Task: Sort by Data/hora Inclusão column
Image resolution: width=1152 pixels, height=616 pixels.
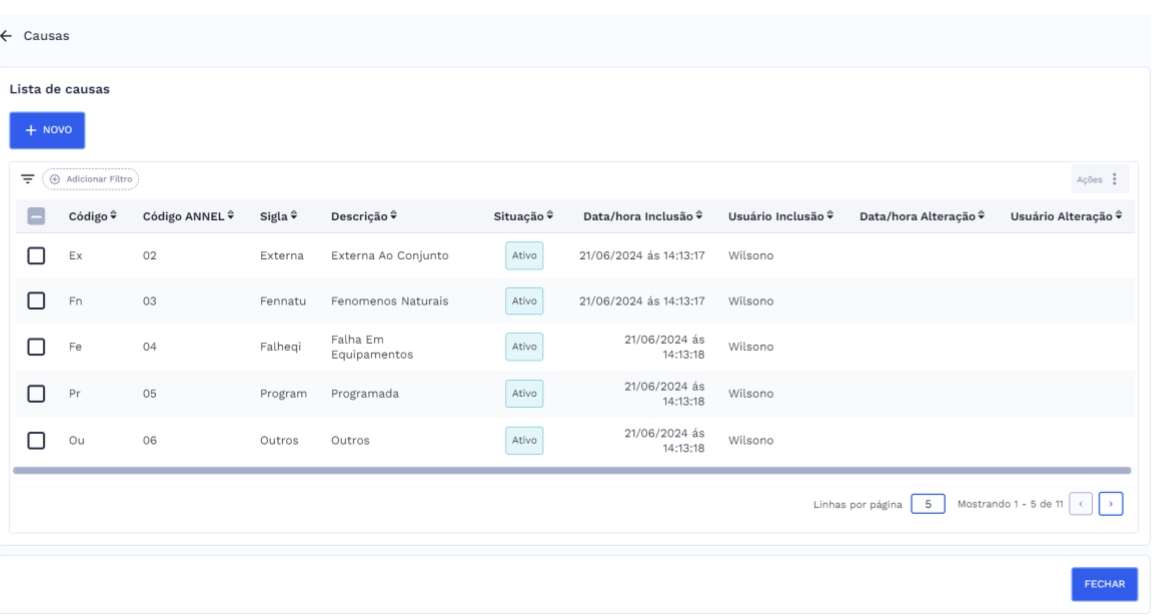Action: pyautogui.click(x=699, y=216)
